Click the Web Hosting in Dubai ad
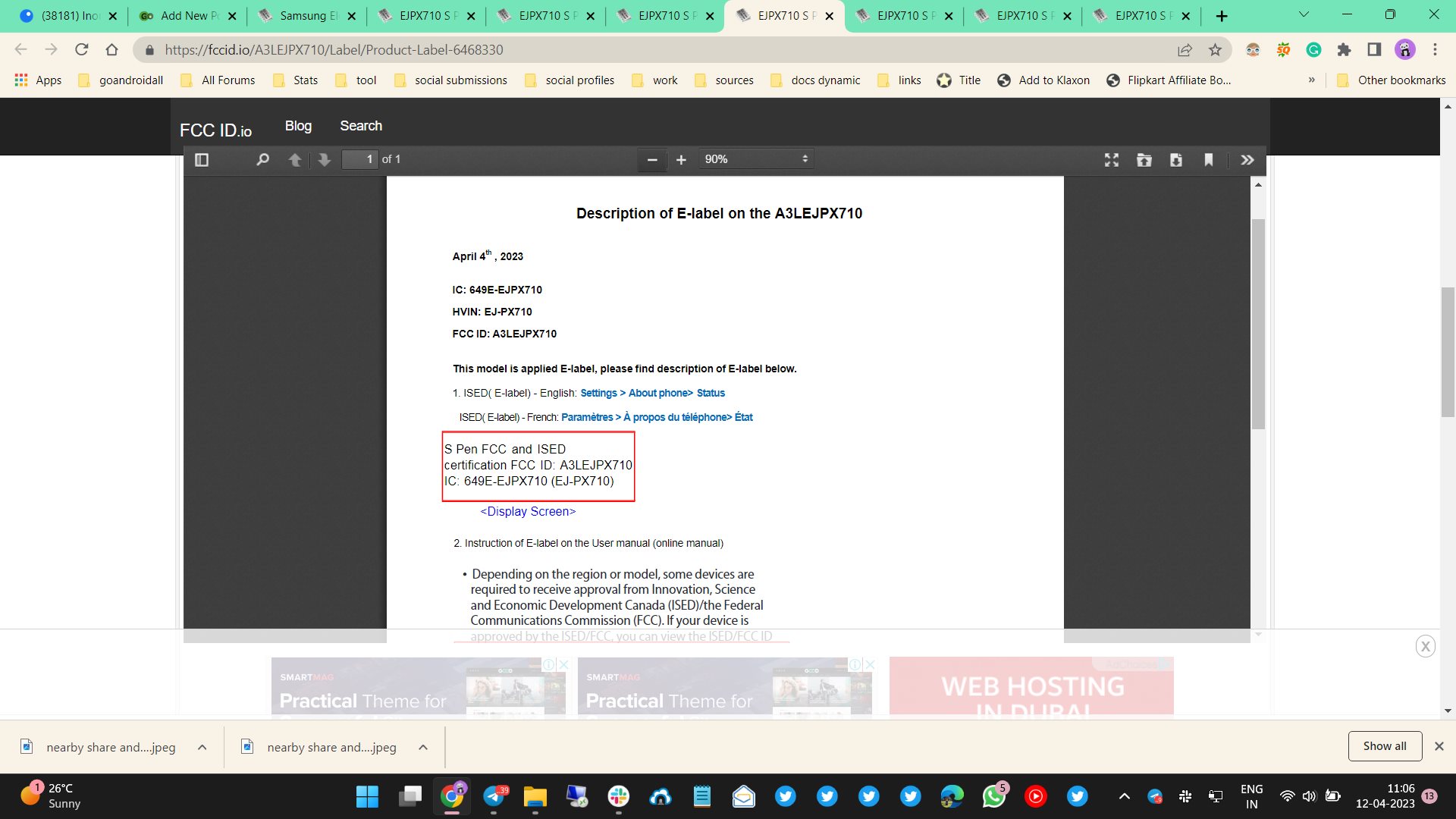The width and height of the screenshot is (1456, 819). click(x=1031, y=686)
